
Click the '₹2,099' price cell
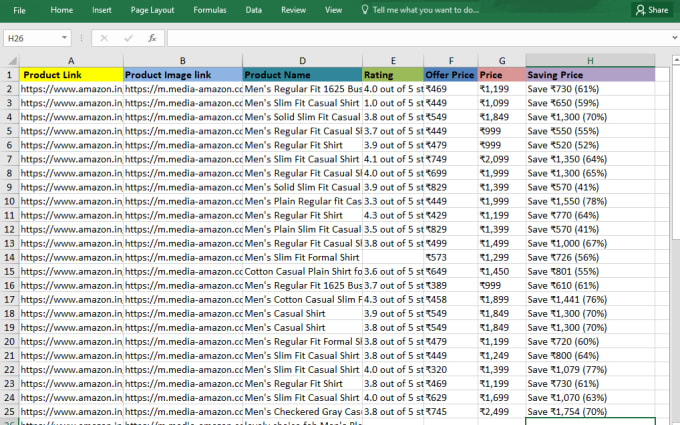click(x=502, y=159)
